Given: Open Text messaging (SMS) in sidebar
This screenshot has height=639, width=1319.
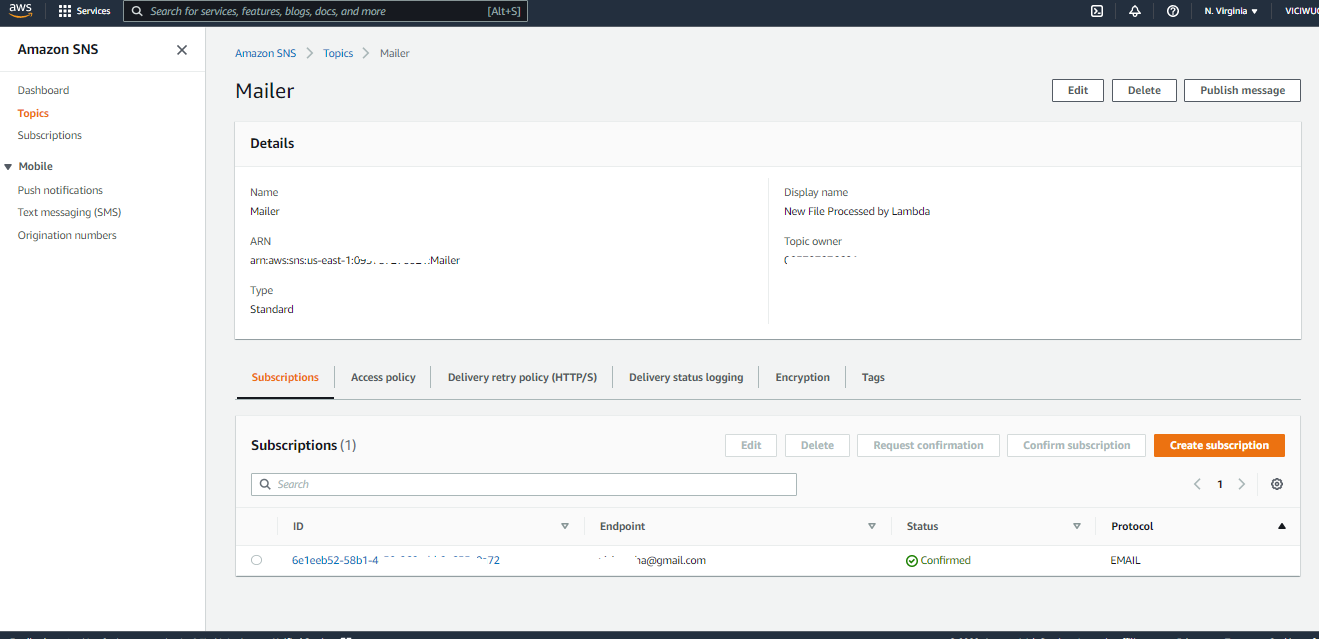Looking at the screenshot, I should click(x=69, y=212).
